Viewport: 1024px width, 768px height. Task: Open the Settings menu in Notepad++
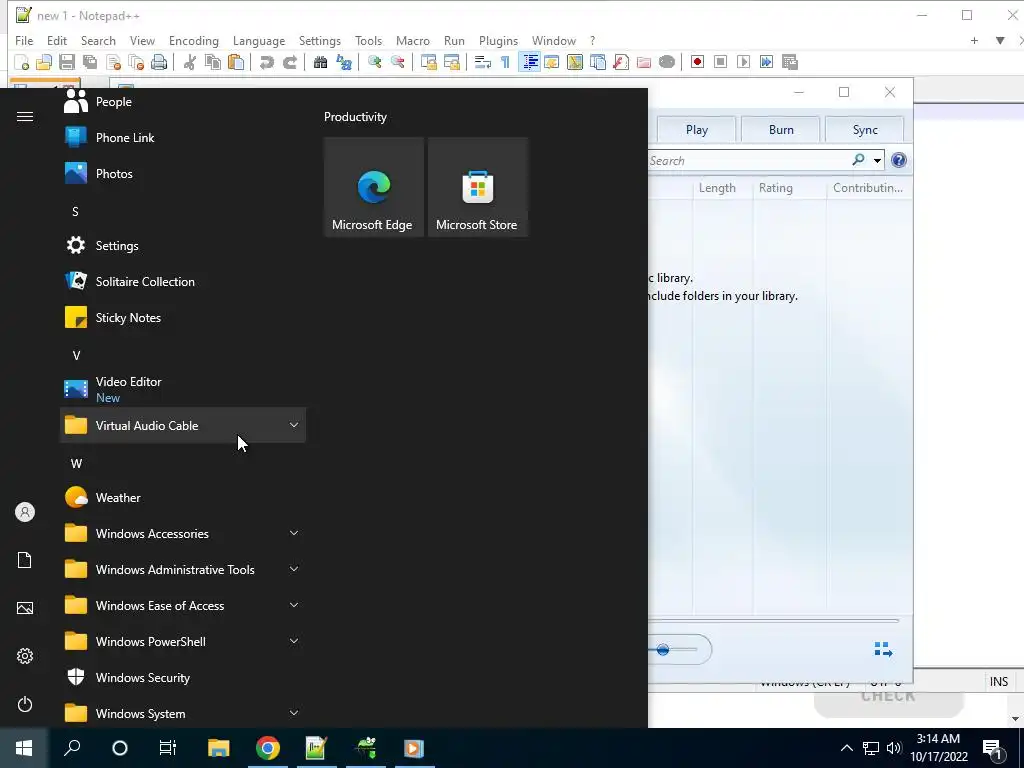coord(319,40)
